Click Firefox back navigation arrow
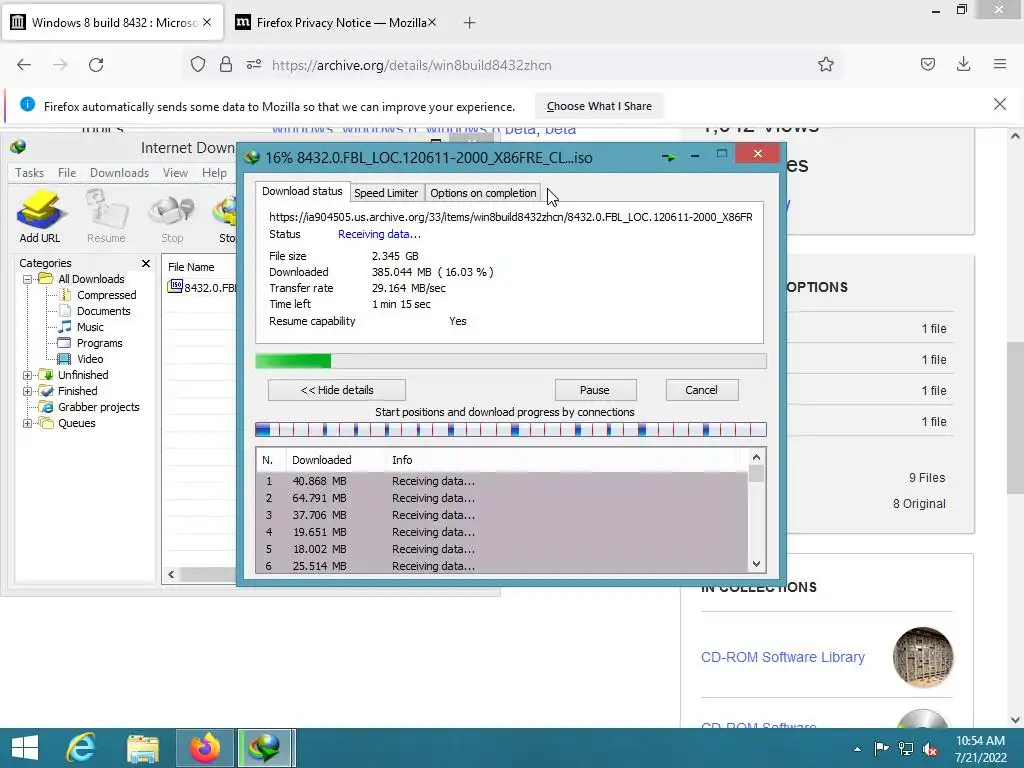The height and width of the screenshot is (768, 1024). pos(24,65)
